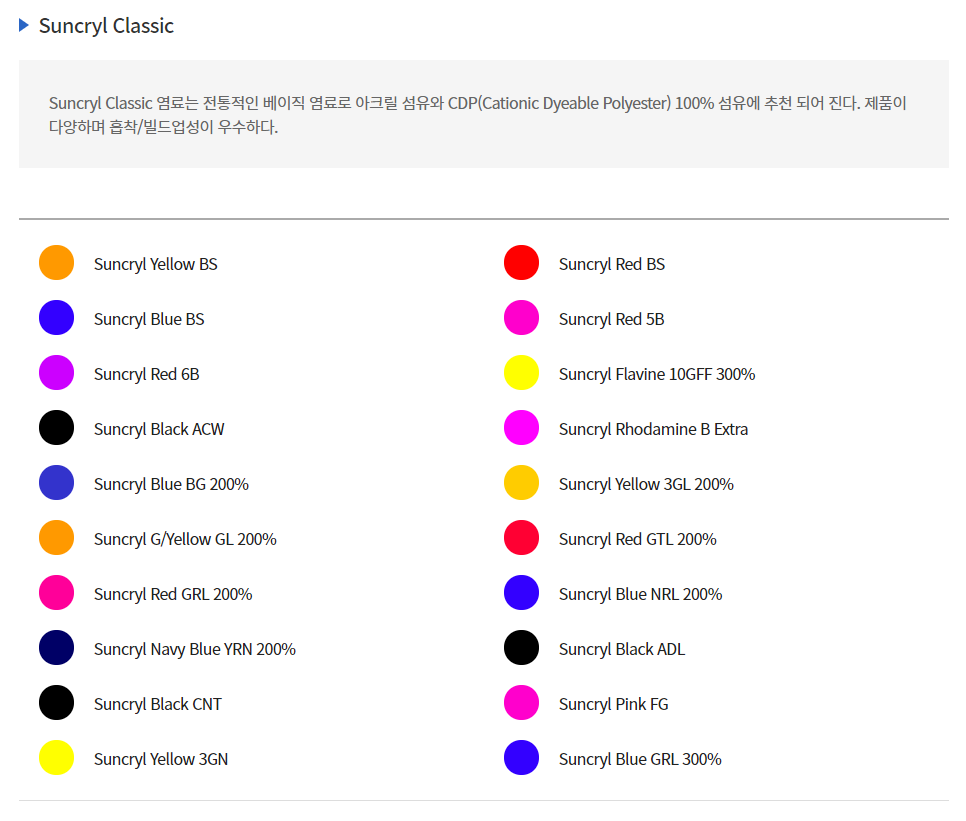
Task: Click the yellow Flavine 10GFF 300% swatch
Action: click(521, 373)
